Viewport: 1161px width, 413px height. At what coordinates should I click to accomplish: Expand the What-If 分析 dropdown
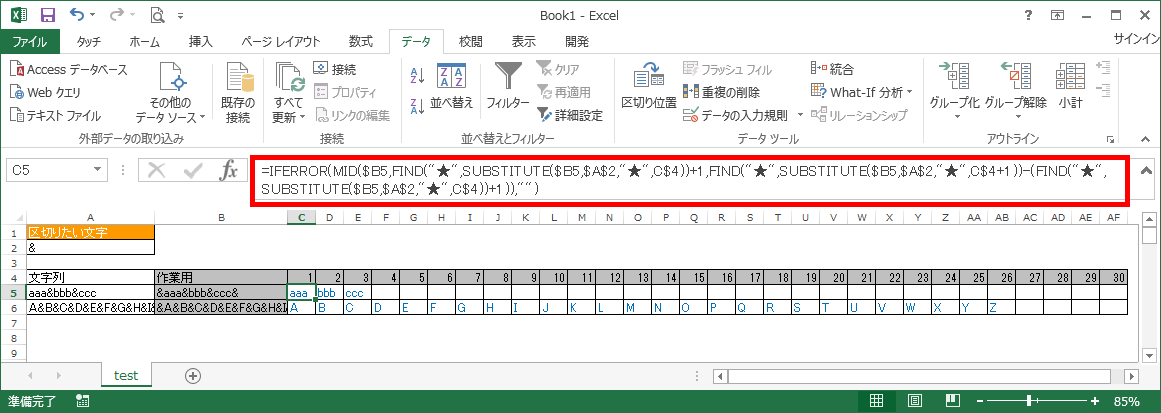(909, 93)
